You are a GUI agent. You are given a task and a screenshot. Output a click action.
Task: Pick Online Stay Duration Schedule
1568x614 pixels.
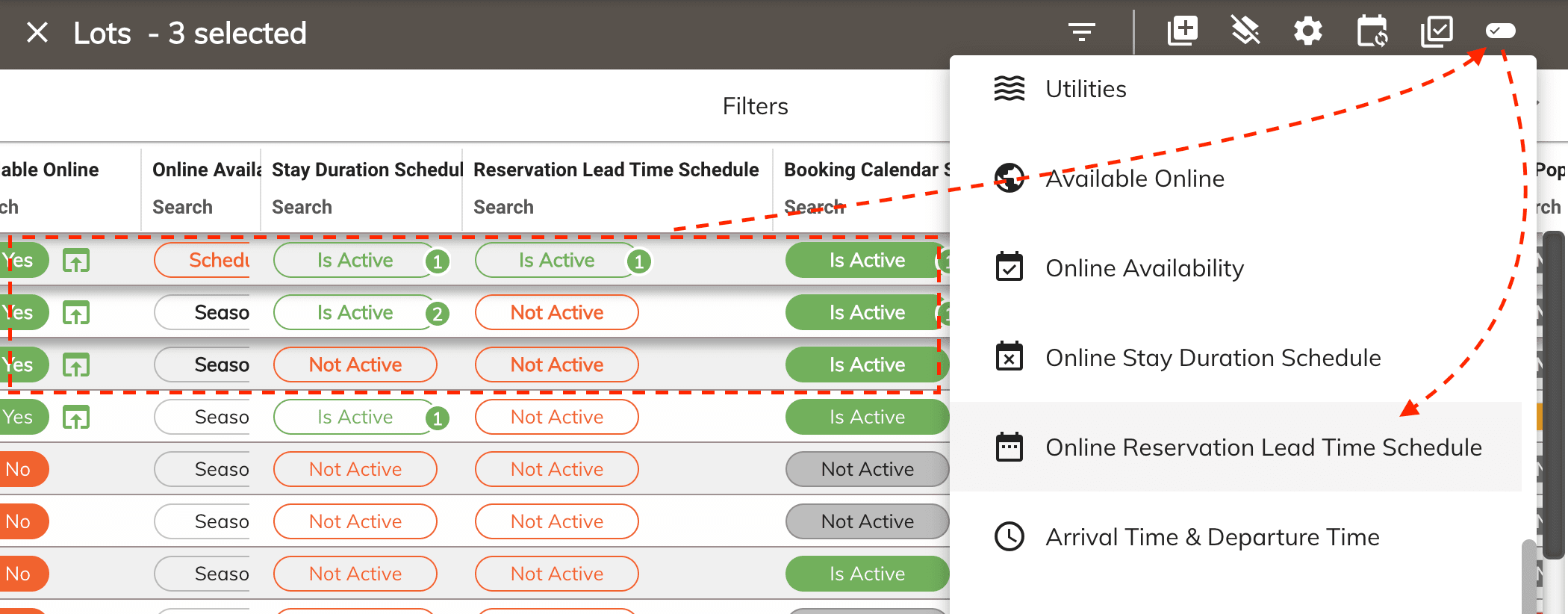pos(1213,358)
